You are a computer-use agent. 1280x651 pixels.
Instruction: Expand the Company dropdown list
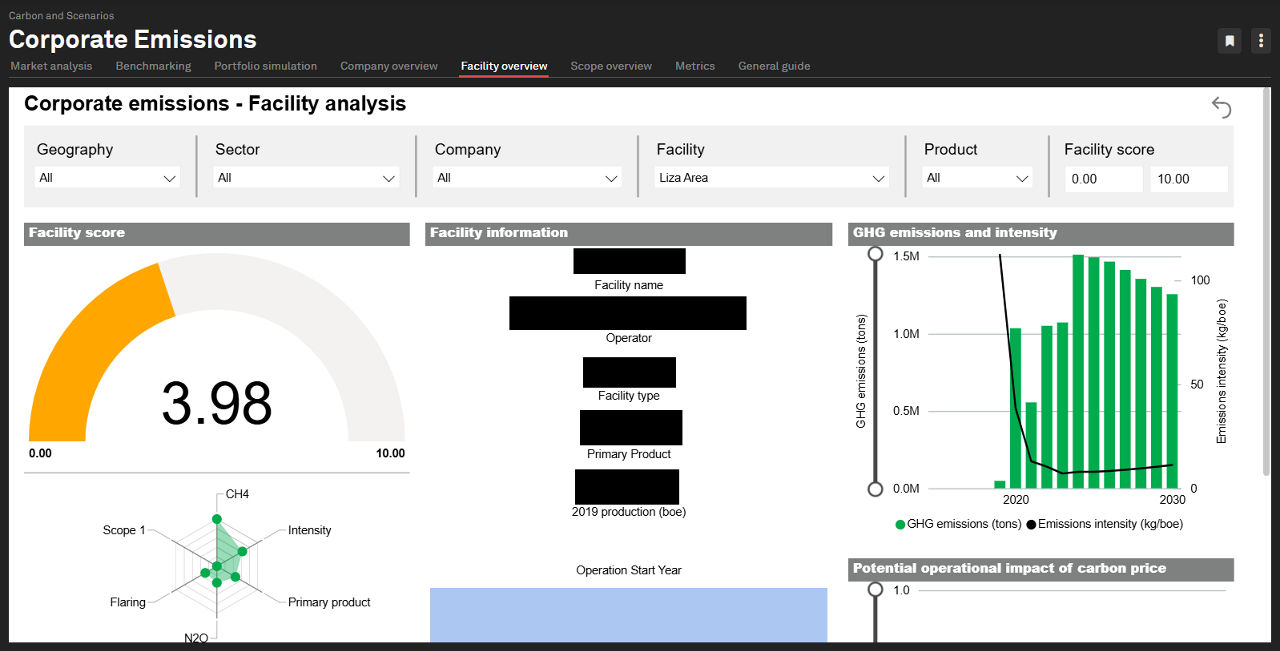tap(527, 178)
